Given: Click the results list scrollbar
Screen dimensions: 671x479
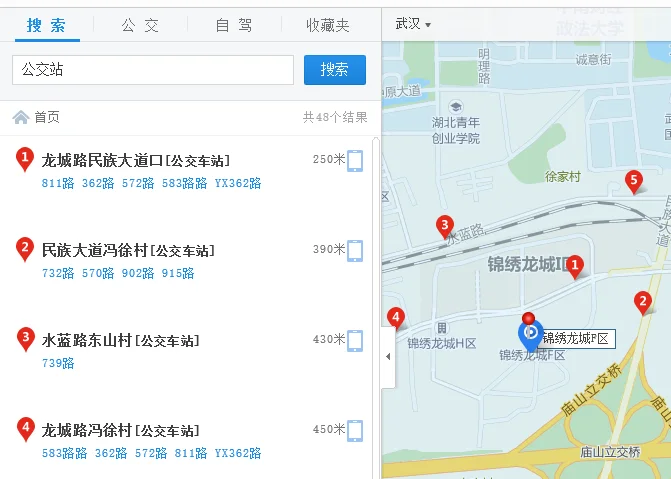Looking at the screenshot, I should click(x=376, y=307).
